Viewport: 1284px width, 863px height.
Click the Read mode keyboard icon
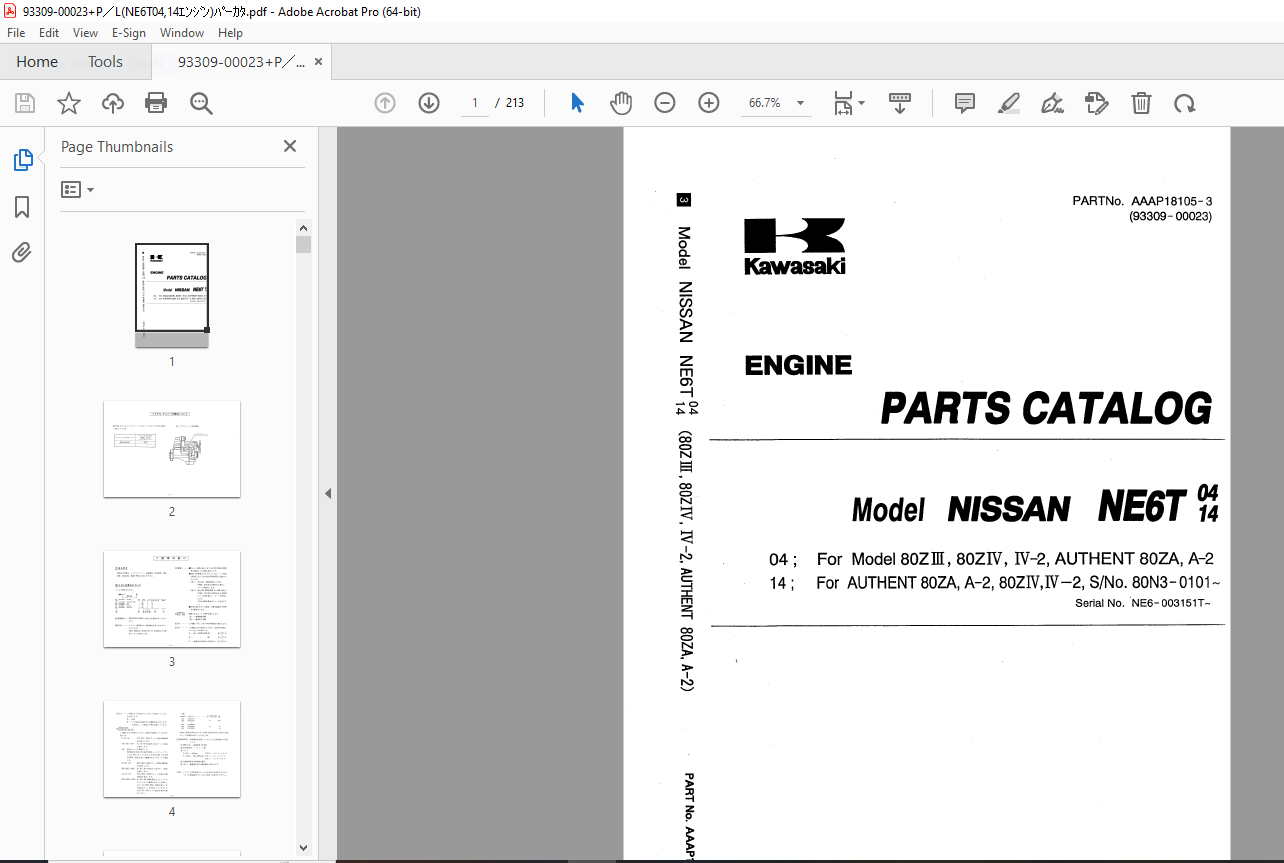[x=900, y=103]
